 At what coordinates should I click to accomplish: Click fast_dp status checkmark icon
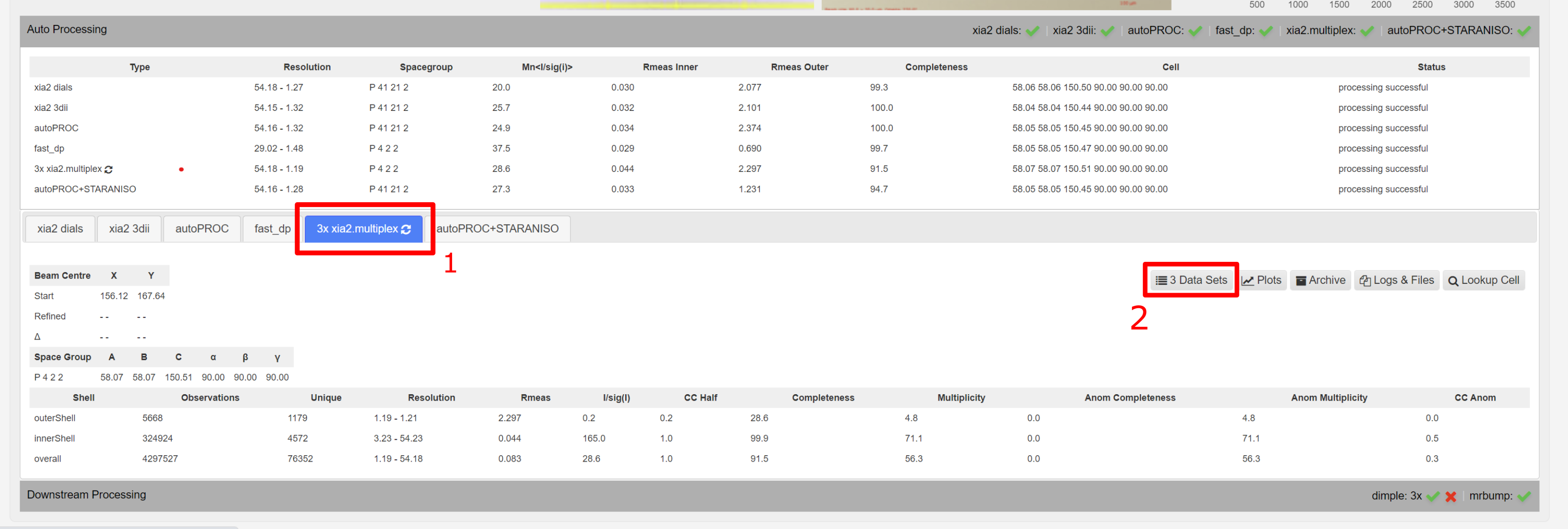point(1263,34)
